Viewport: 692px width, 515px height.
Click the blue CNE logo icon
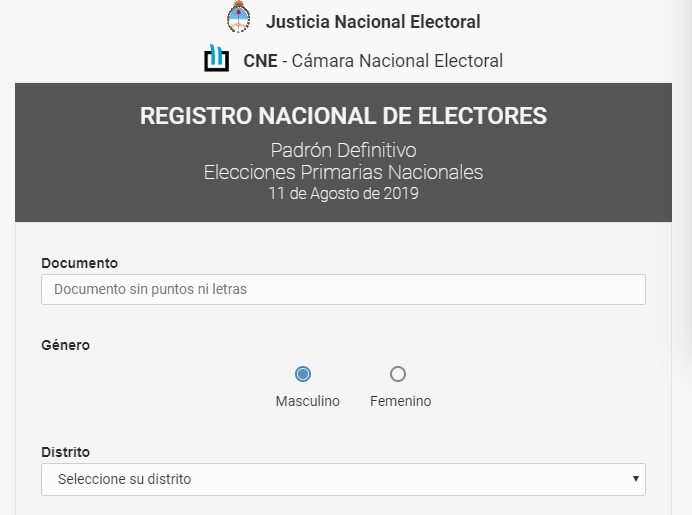(216, 59)
